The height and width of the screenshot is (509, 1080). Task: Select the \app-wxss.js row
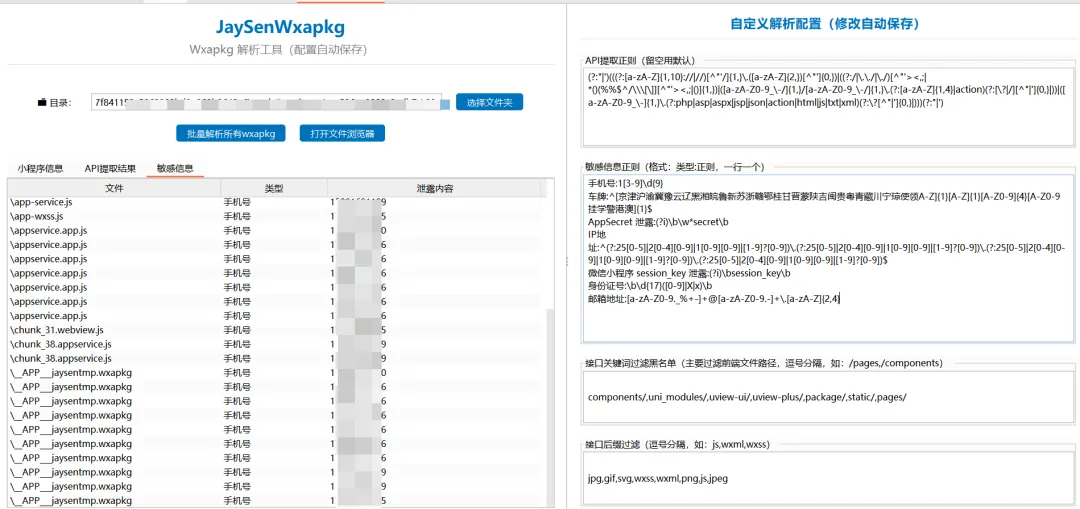[276, 216]
